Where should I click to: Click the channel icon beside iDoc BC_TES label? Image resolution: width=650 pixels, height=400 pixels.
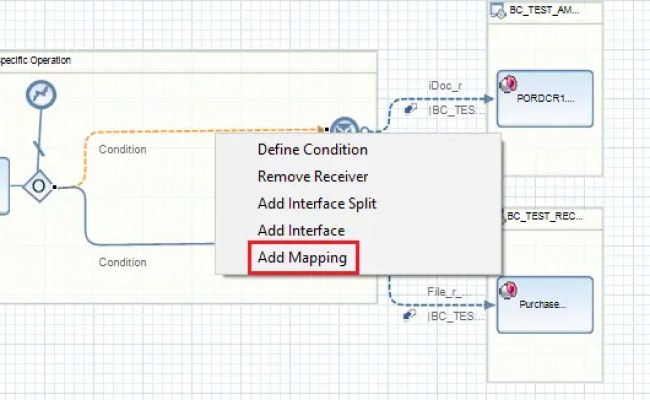(x=410, y=109)
